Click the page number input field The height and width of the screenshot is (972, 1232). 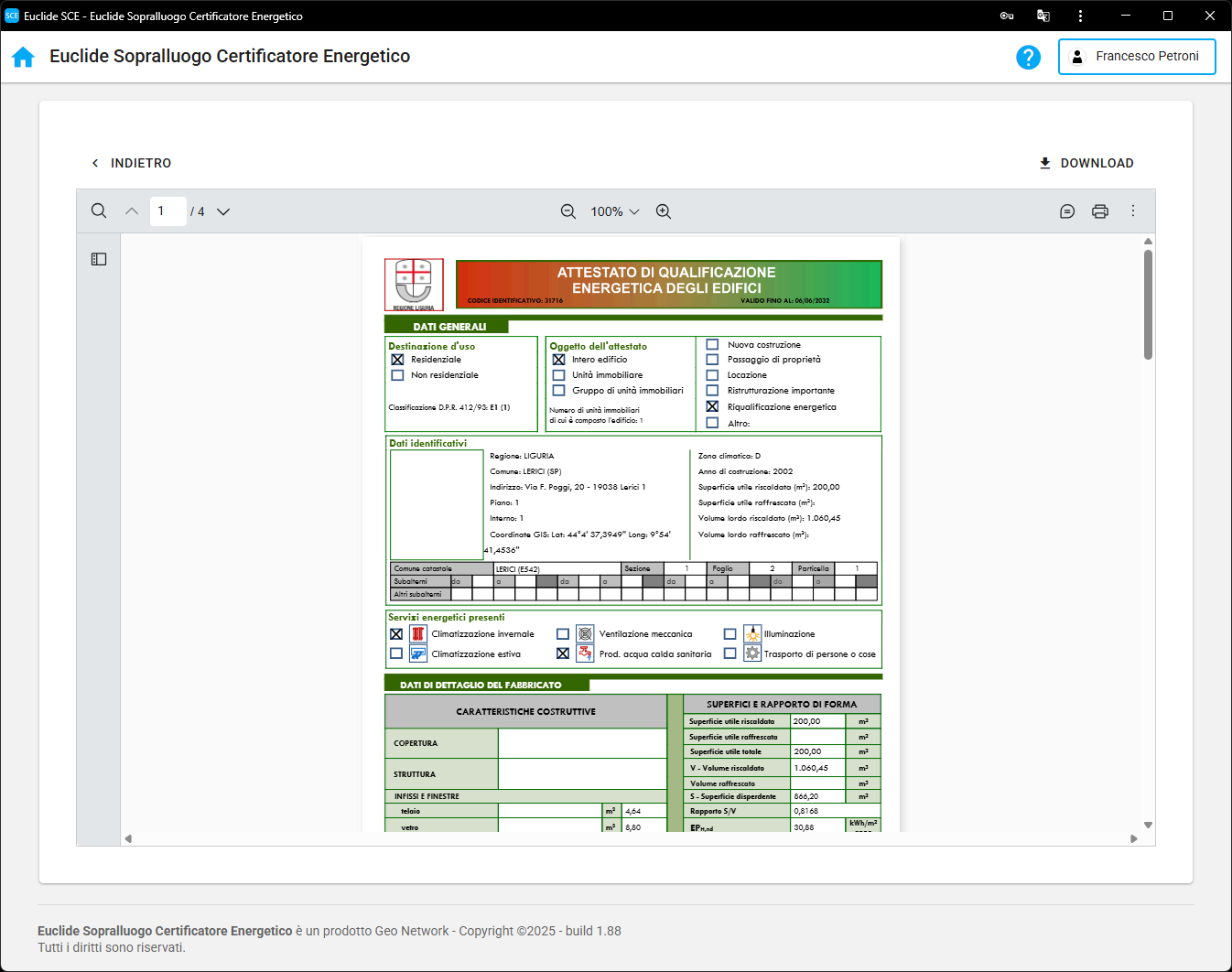[x=168, y=211]
